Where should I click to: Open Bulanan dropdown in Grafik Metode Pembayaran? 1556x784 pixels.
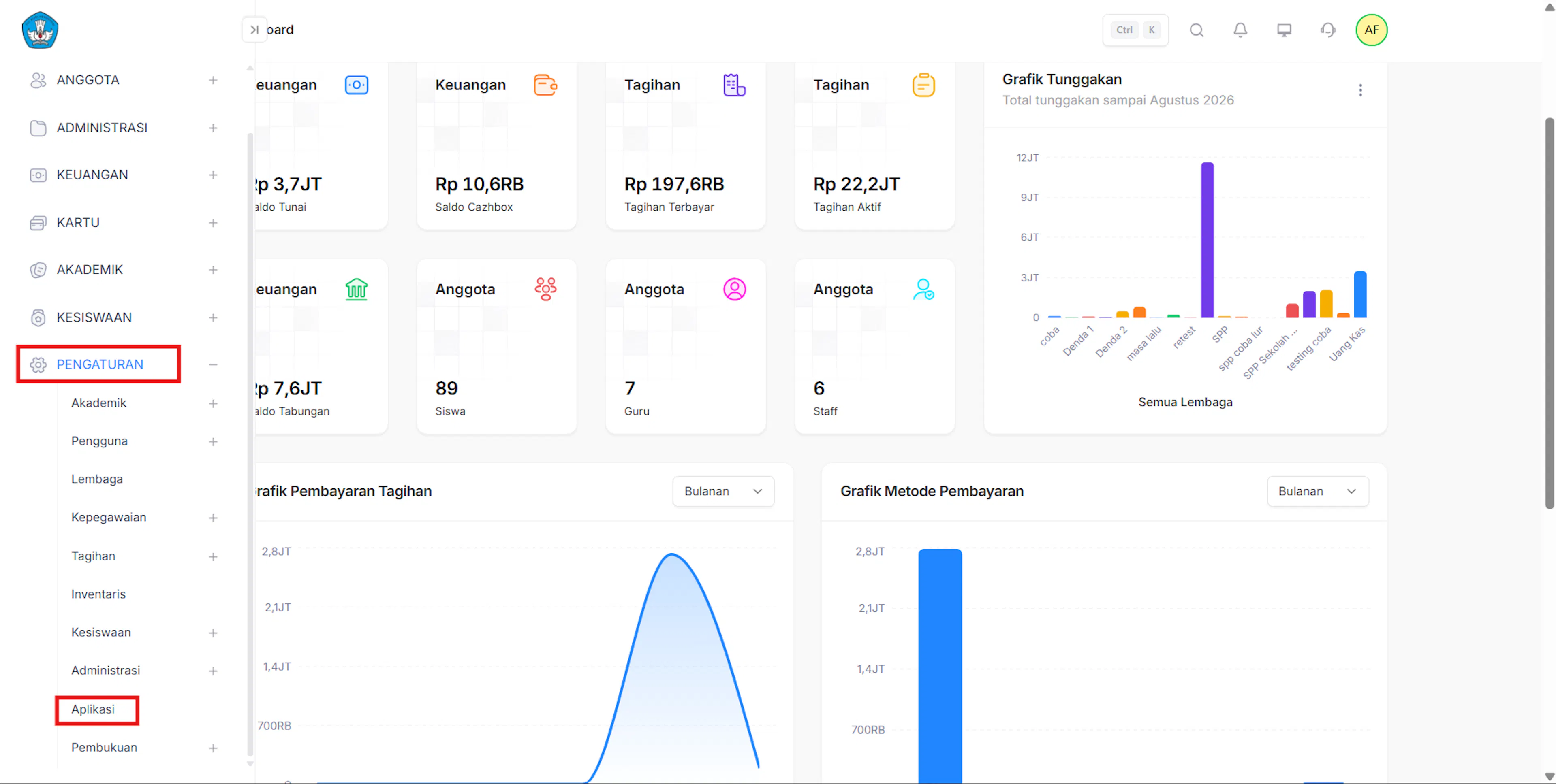[x=1317, y=491]
